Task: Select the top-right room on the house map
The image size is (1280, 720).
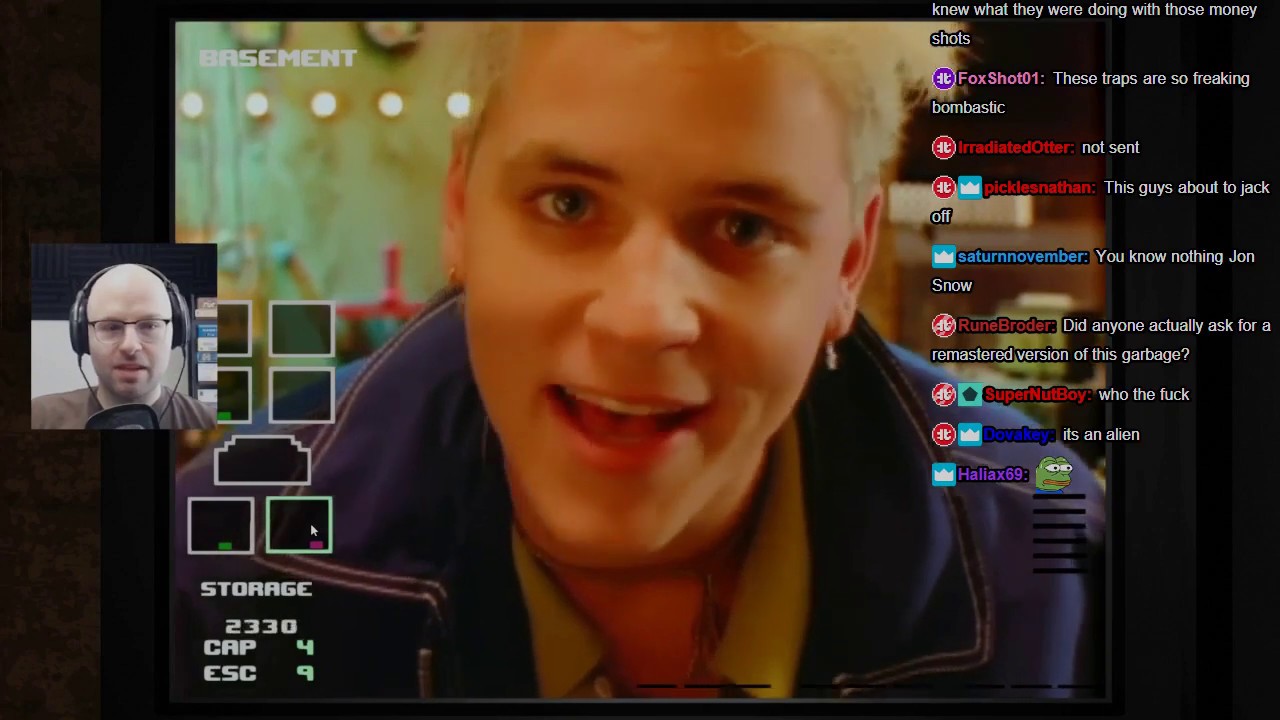Action: [301, 329]
